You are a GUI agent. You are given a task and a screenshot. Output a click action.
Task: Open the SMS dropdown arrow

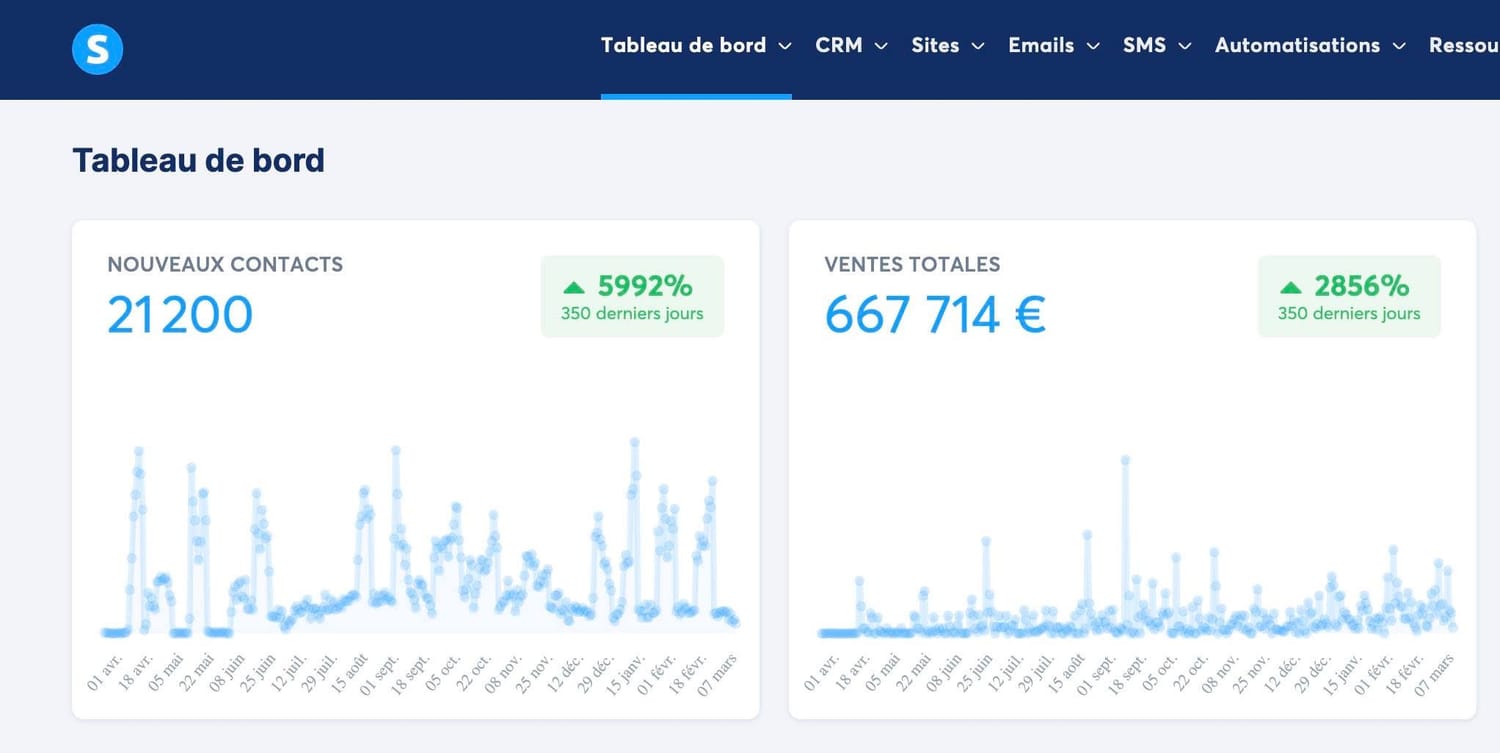pyautogui.click(x=1185, y=46)
